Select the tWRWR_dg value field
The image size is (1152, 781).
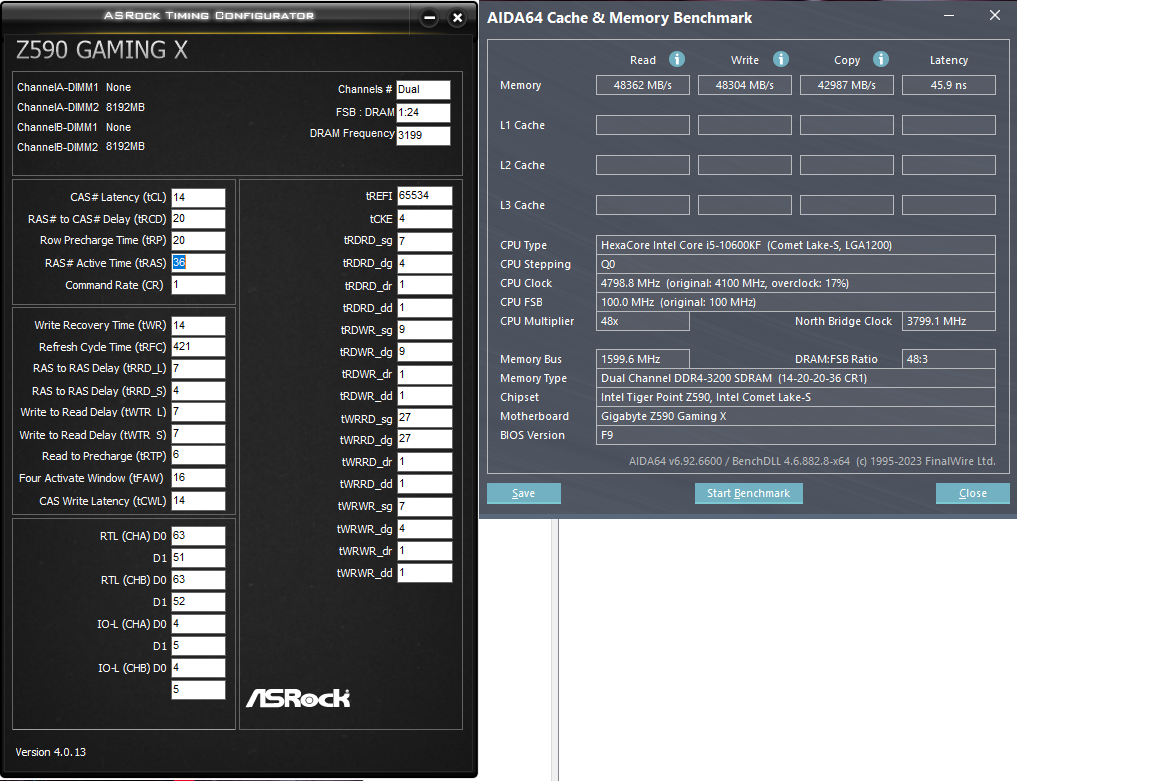(425, 528)
